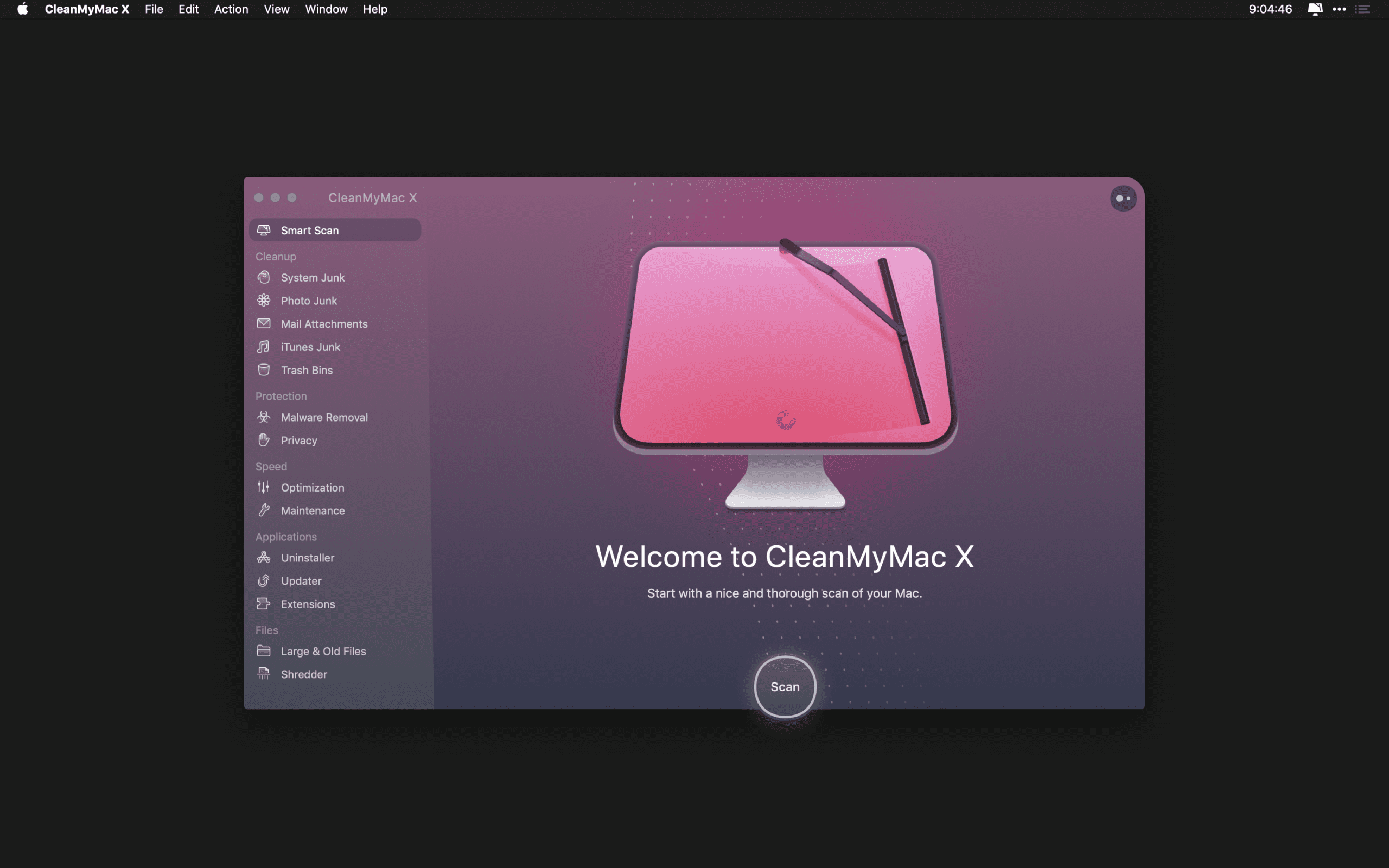Screen dimensions: 1389x868
Task: Go to Mail Attachments
Action: pos(335,324)
